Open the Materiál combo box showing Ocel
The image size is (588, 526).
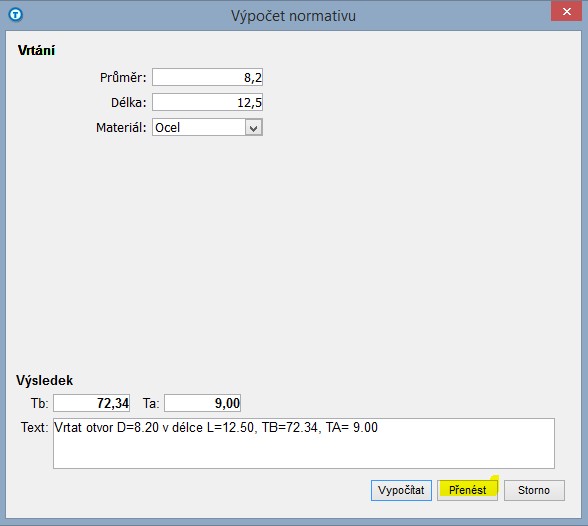point(207,127)
